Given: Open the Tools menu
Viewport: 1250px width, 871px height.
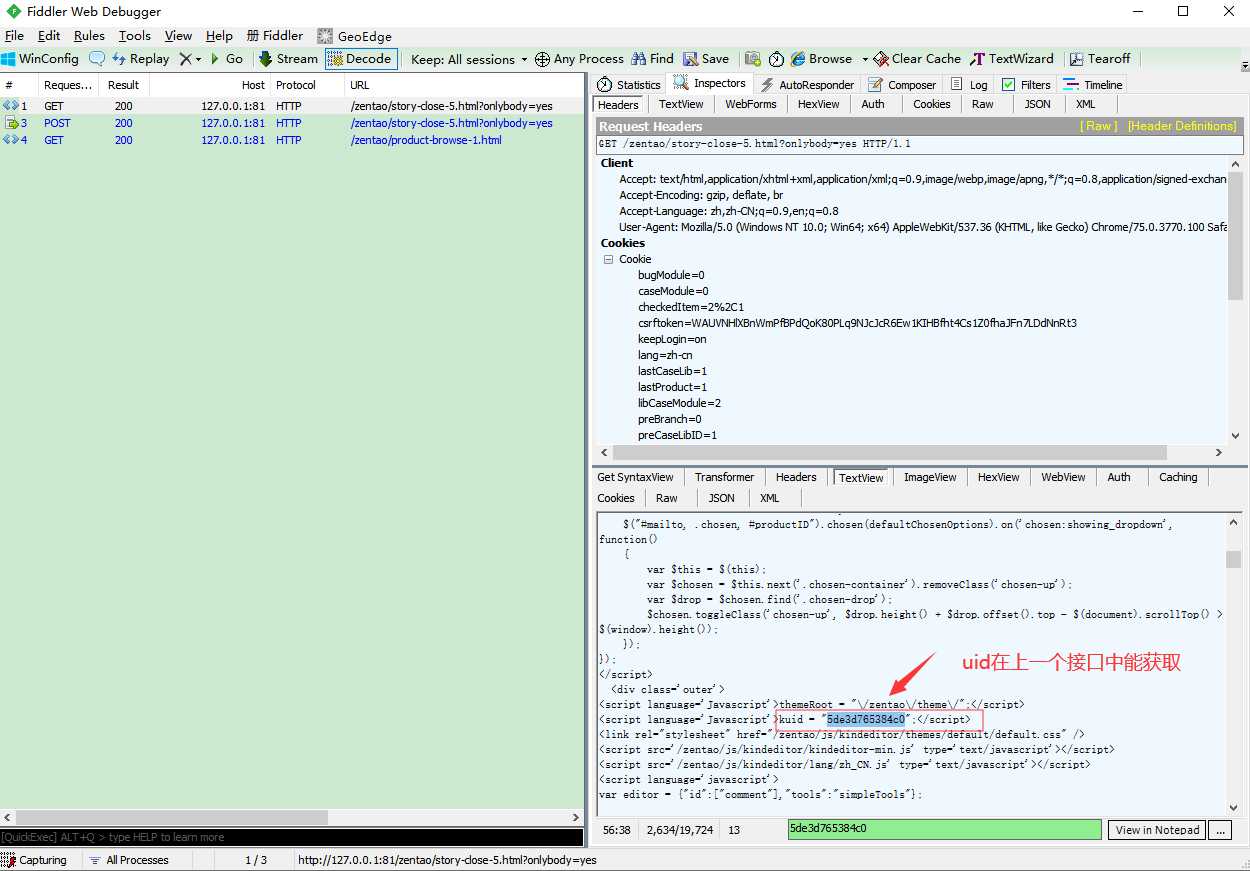Looking at the screenshot, I should click(x=135, y=35).
